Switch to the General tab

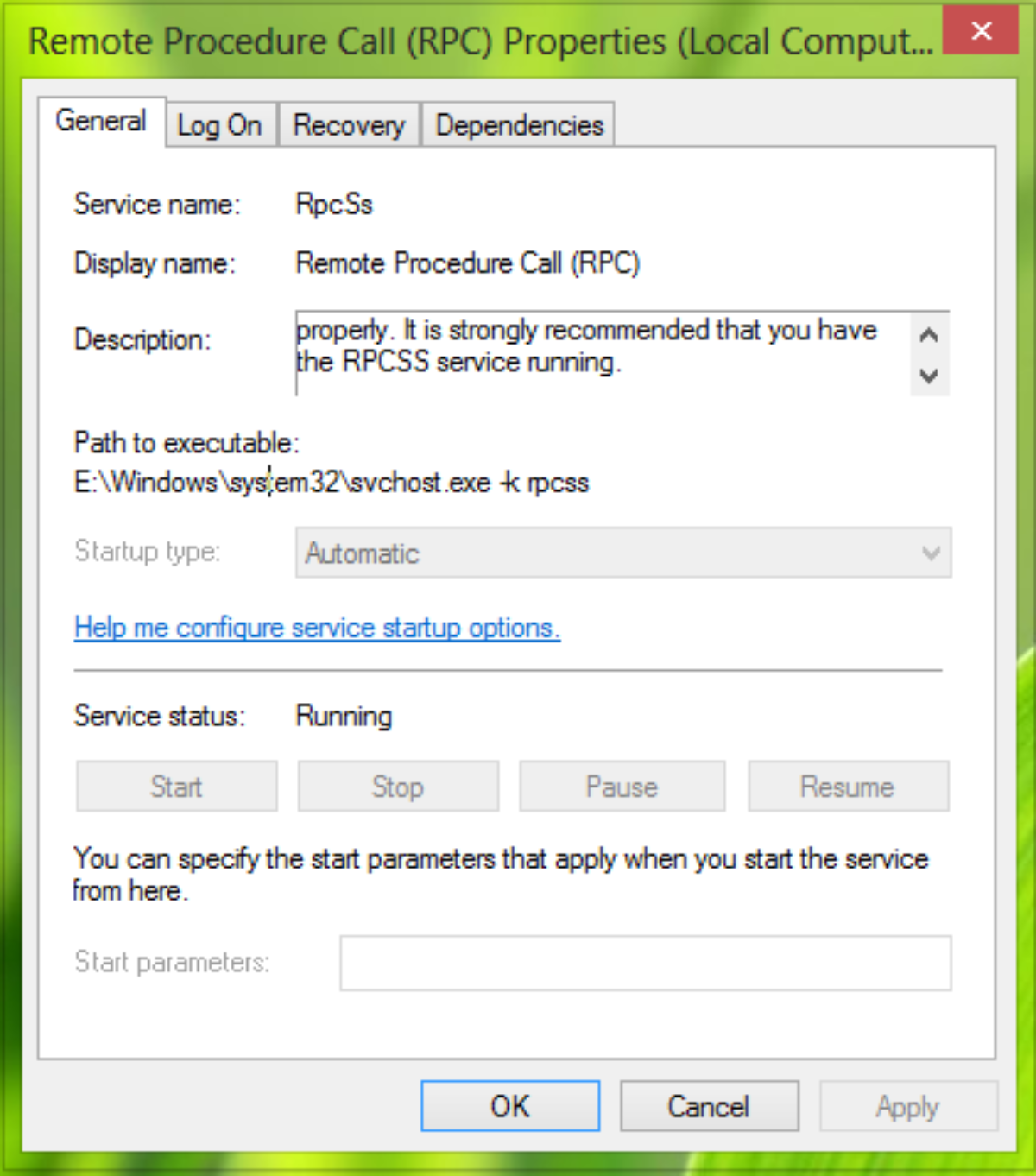point(101,121)
